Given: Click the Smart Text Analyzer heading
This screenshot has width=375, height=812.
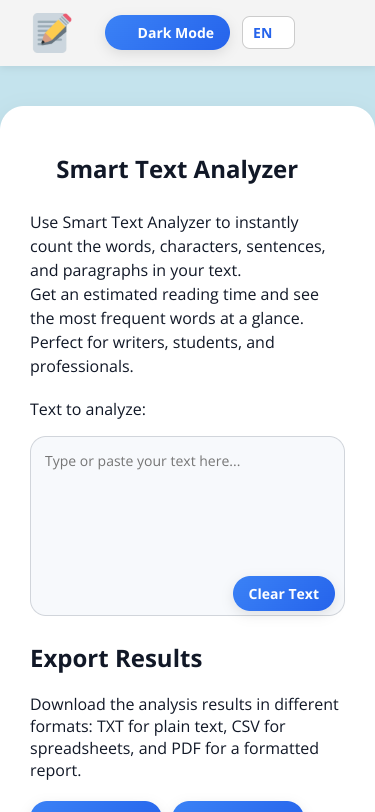Looking at the screenshot, I should [x=177, y=170].
